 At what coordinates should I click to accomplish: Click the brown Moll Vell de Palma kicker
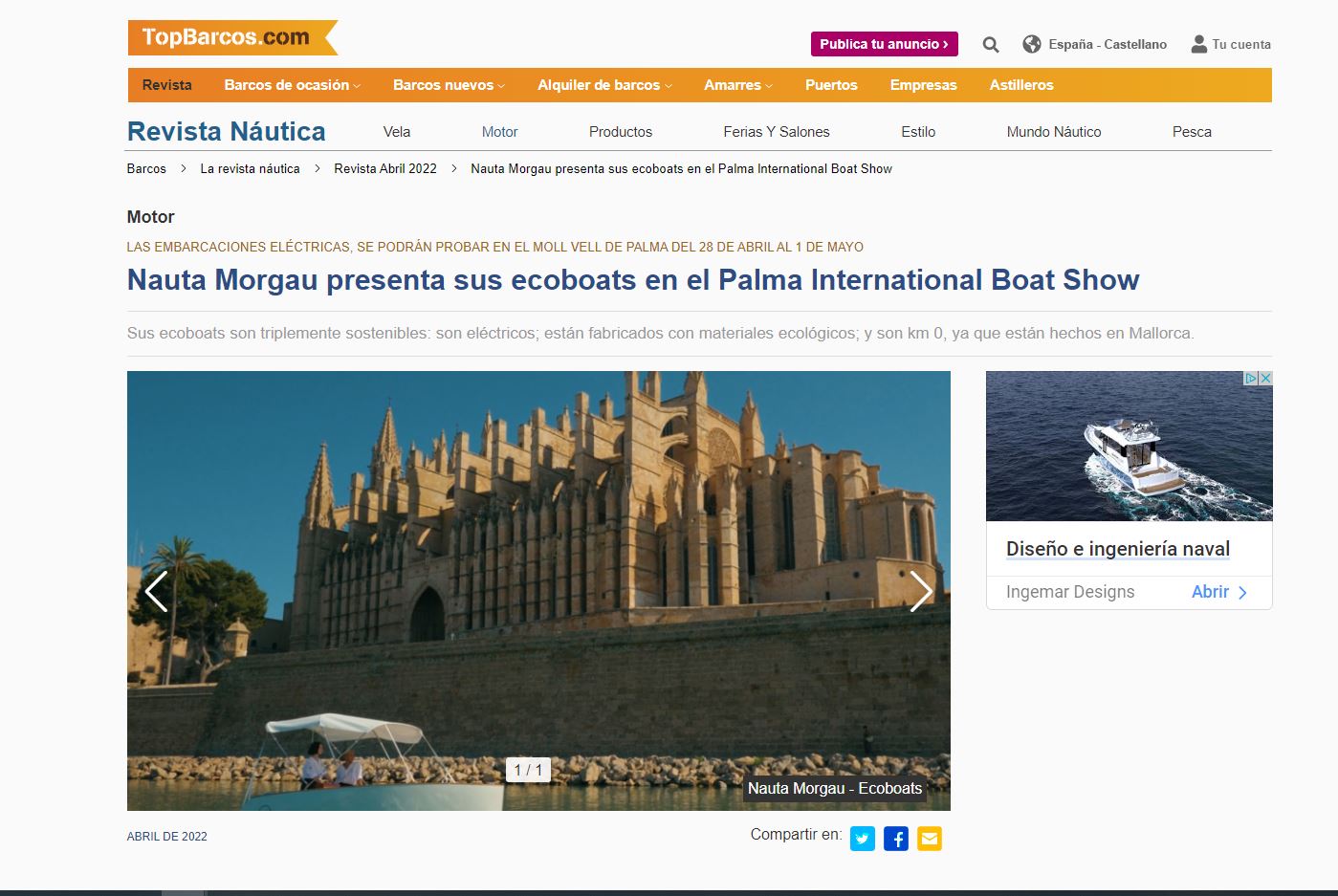tap(495, 247)
